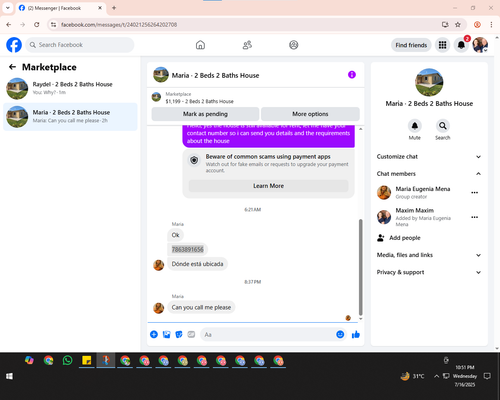Expand Privacy & support section
The image size is (500, 400).
click(429, 272)
